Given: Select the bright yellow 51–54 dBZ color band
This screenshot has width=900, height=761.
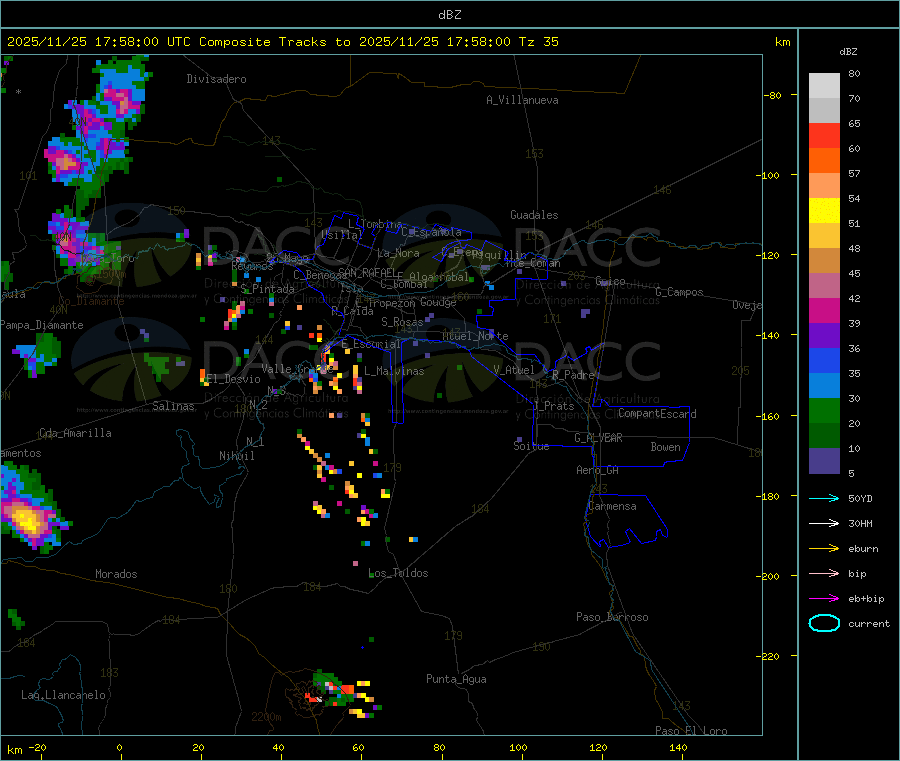Looking at the screenshot, I should (824, 211).
